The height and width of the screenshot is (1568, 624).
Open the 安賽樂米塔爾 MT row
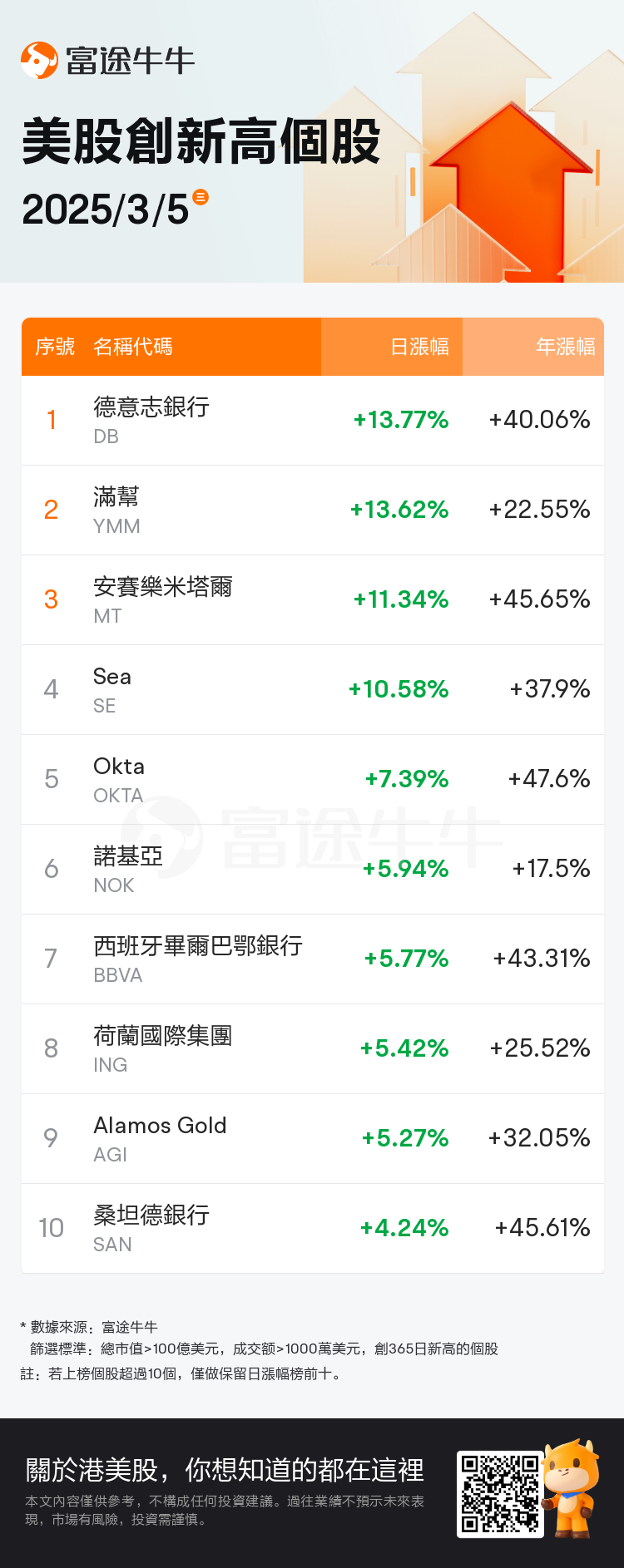(313, 600)
